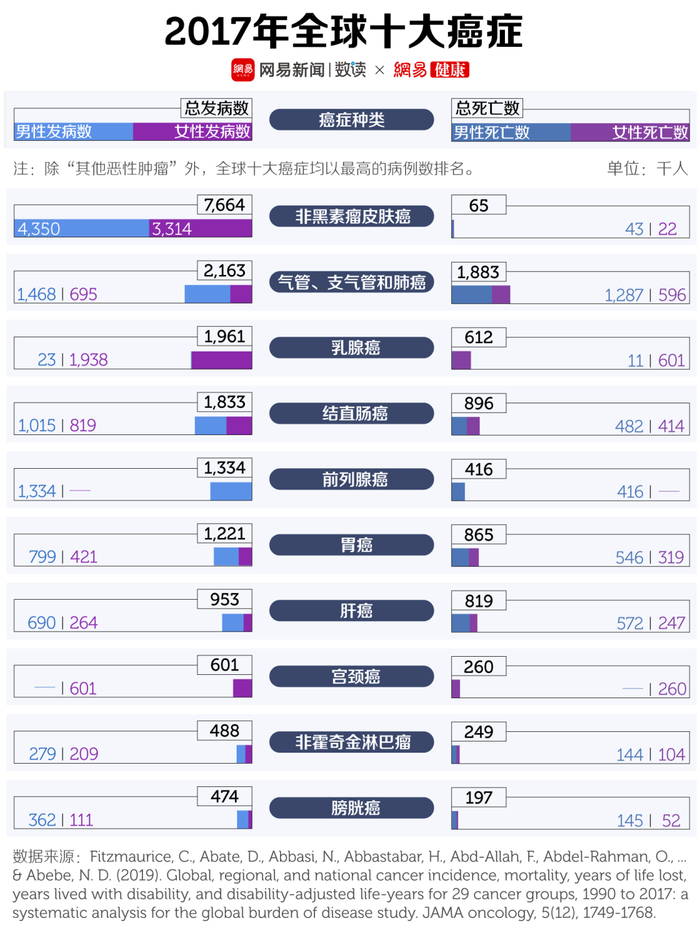Click the 乳腺癌 category pill
This screenshot has height=933, width=700.
point(352,348)
